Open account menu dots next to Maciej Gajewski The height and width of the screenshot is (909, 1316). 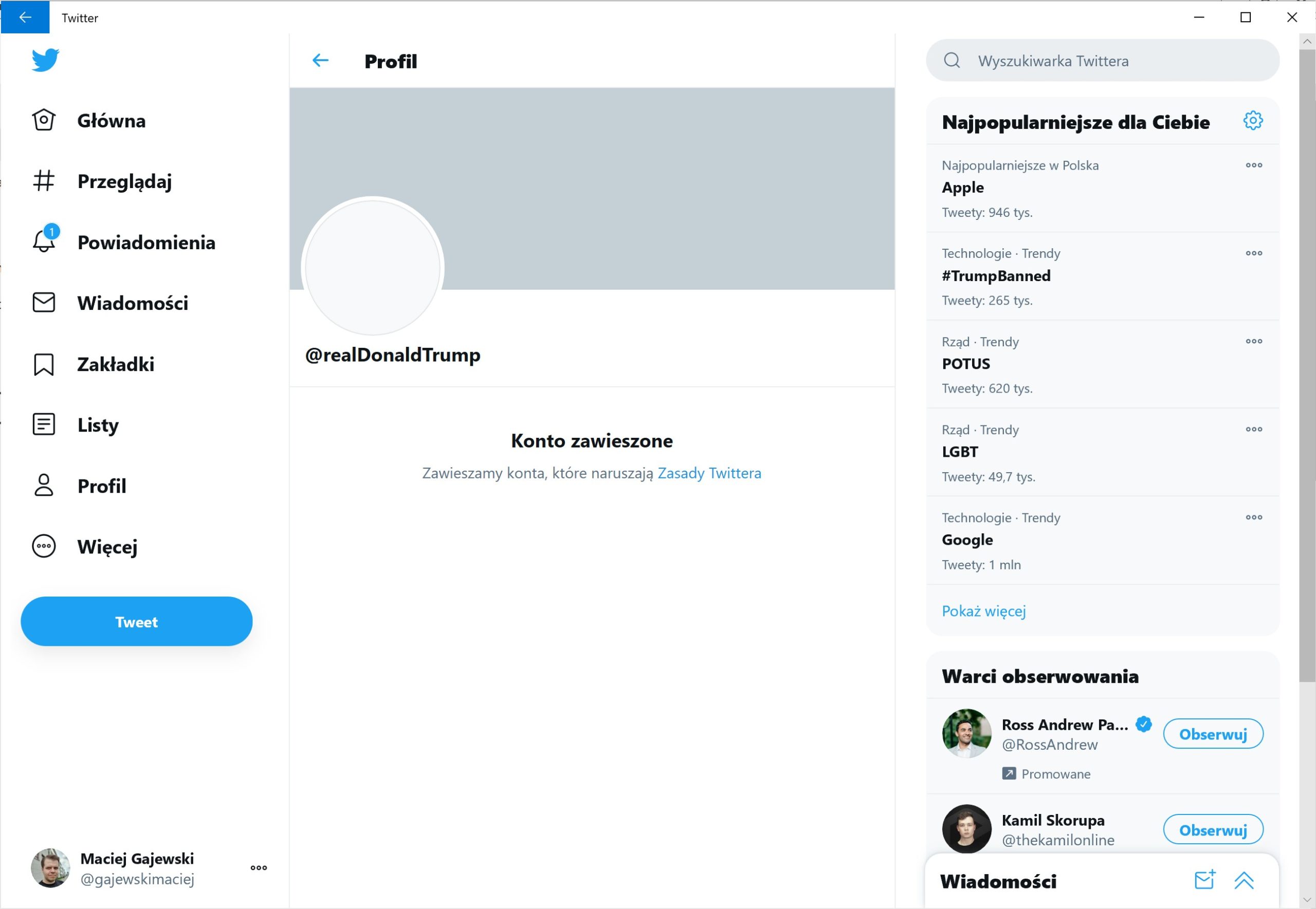[259, 867]
